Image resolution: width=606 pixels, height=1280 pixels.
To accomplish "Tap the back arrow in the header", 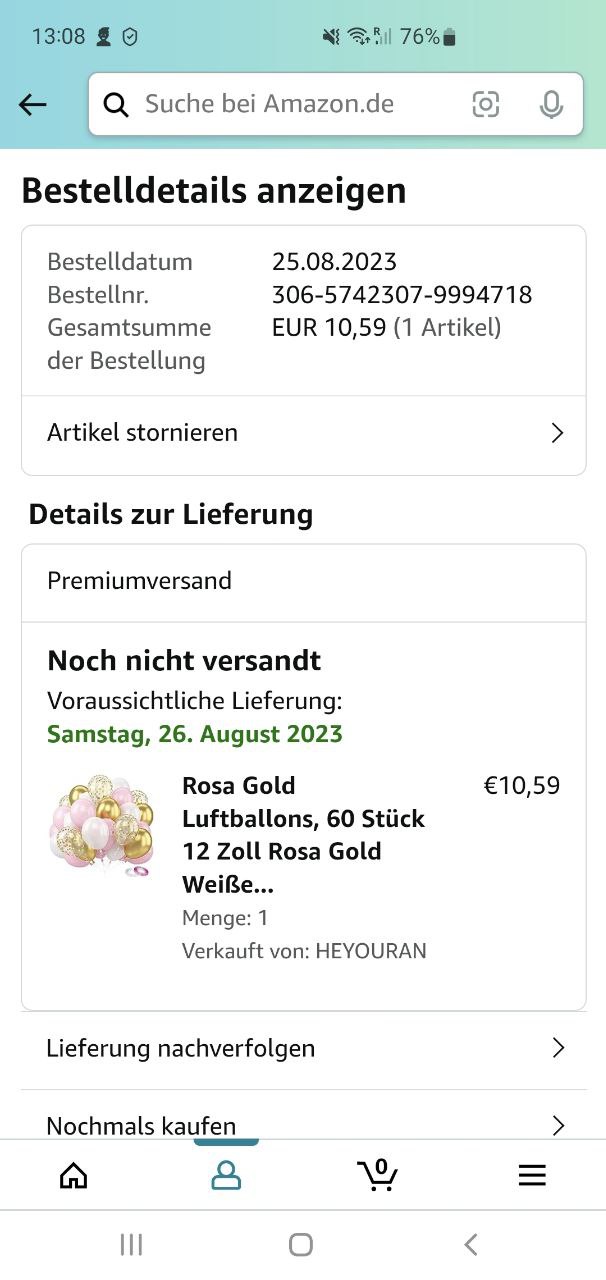I will pos(33,104).
